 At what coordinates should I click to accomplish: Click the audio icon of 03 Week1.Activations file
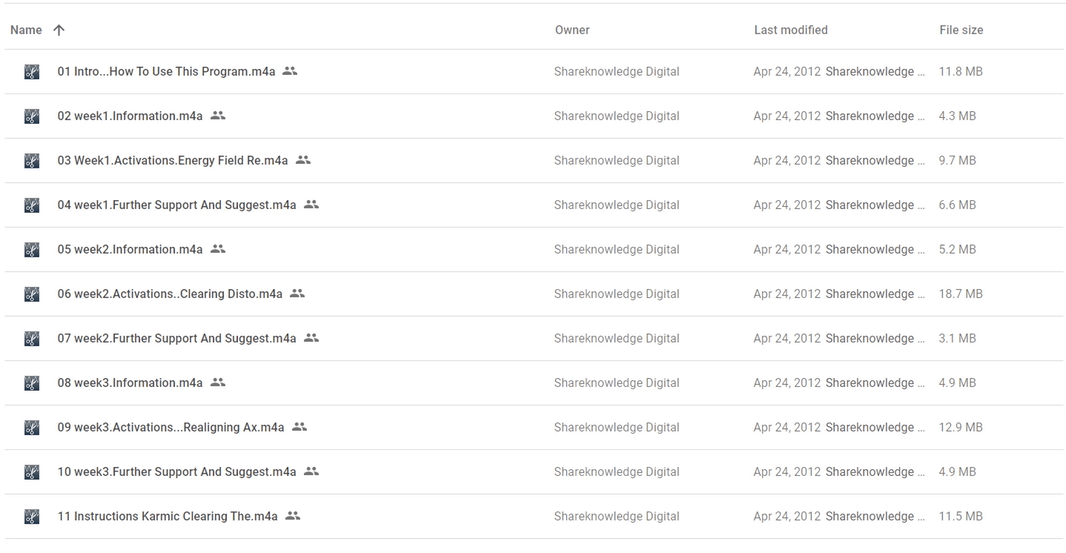(x=31, y=161)
